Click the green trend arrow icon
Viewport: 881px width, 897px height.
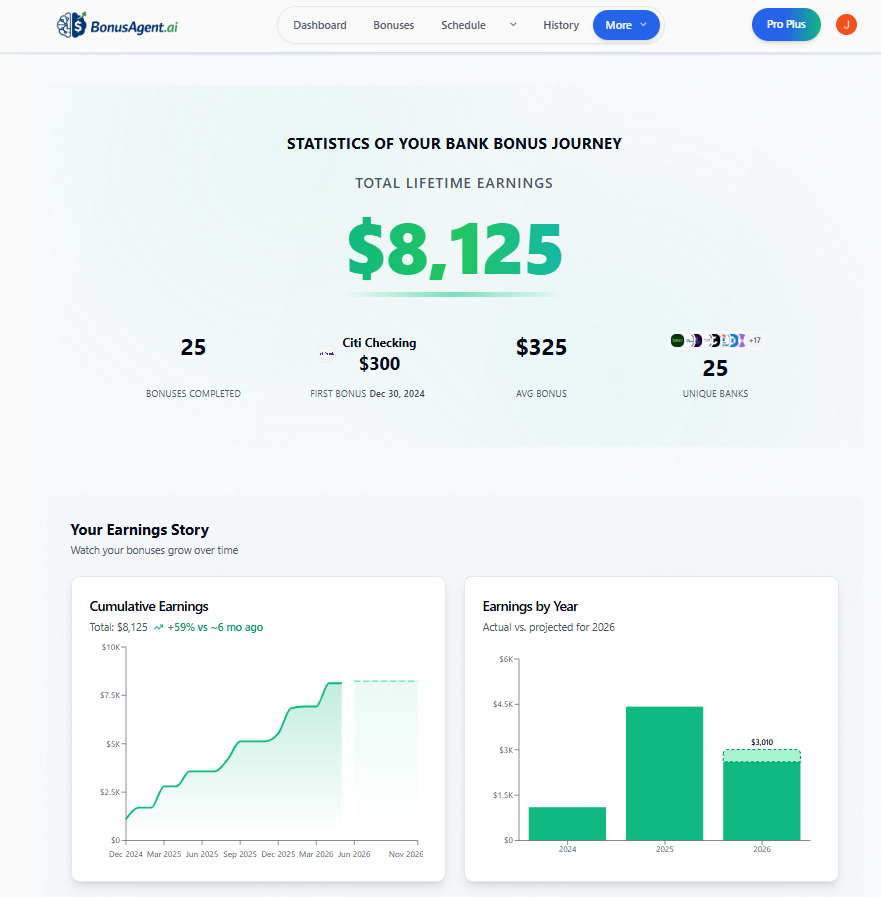158,628
